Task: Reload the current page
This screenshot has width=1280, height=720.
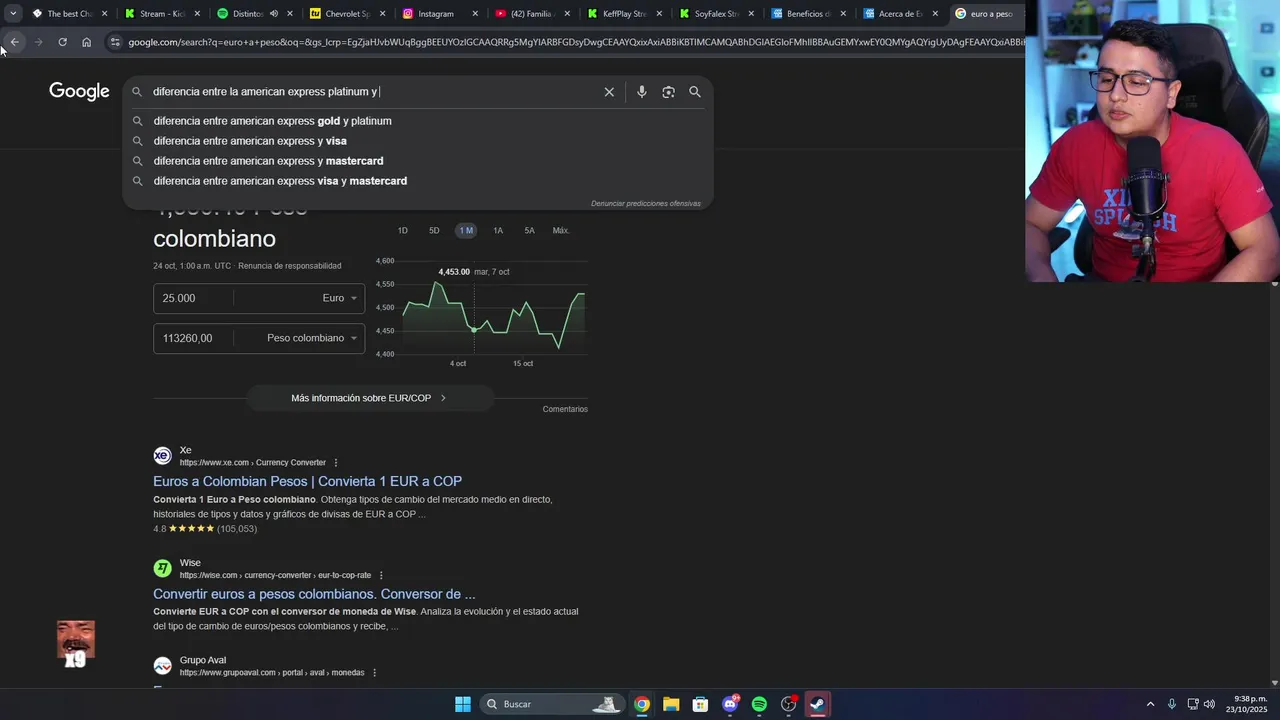Action: point(62,42)
